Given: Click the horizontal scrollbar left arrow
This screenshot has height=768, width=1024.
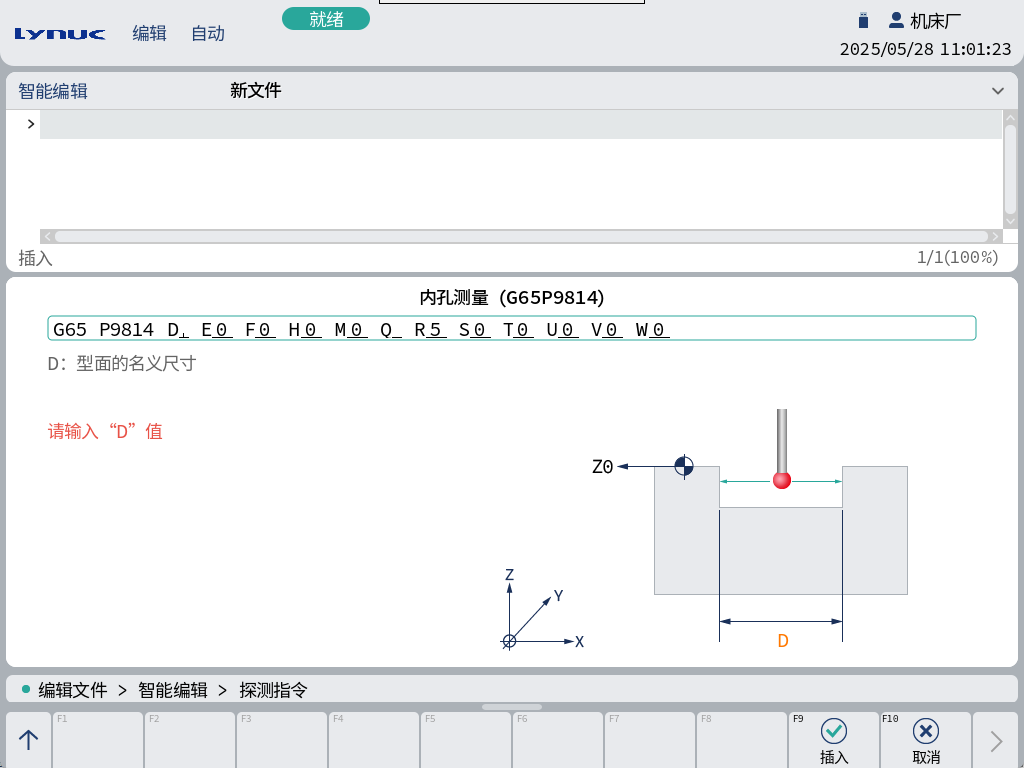Looking at the screenshot, I should pos(47,236).
